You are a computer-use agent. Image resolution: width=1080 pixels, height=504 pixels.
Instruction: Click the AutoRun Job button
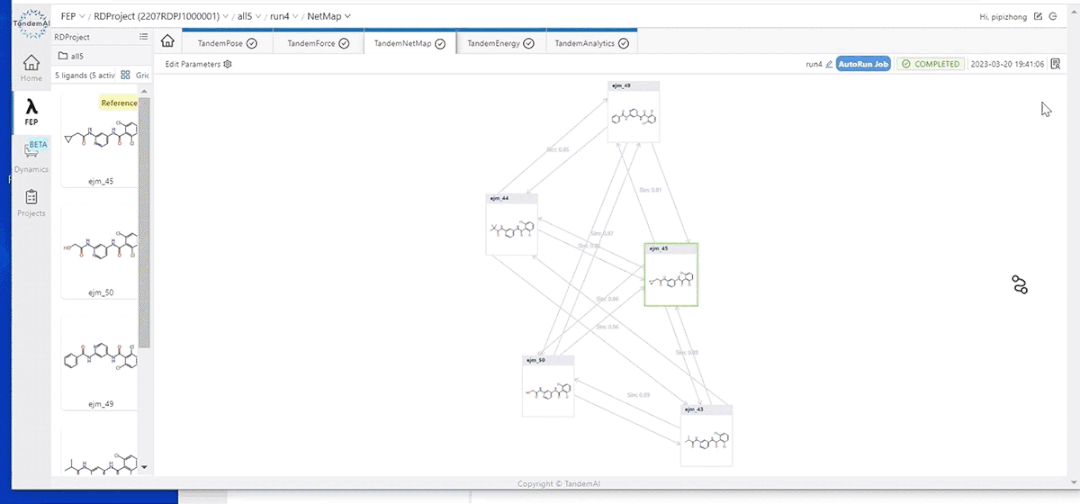pos(863,64)
